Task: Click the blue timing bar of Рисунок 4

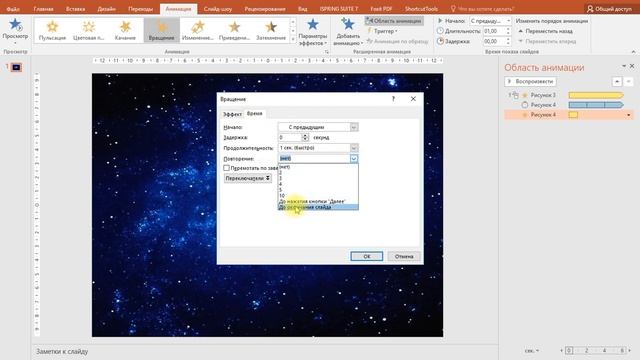Action: pos(596,105)
